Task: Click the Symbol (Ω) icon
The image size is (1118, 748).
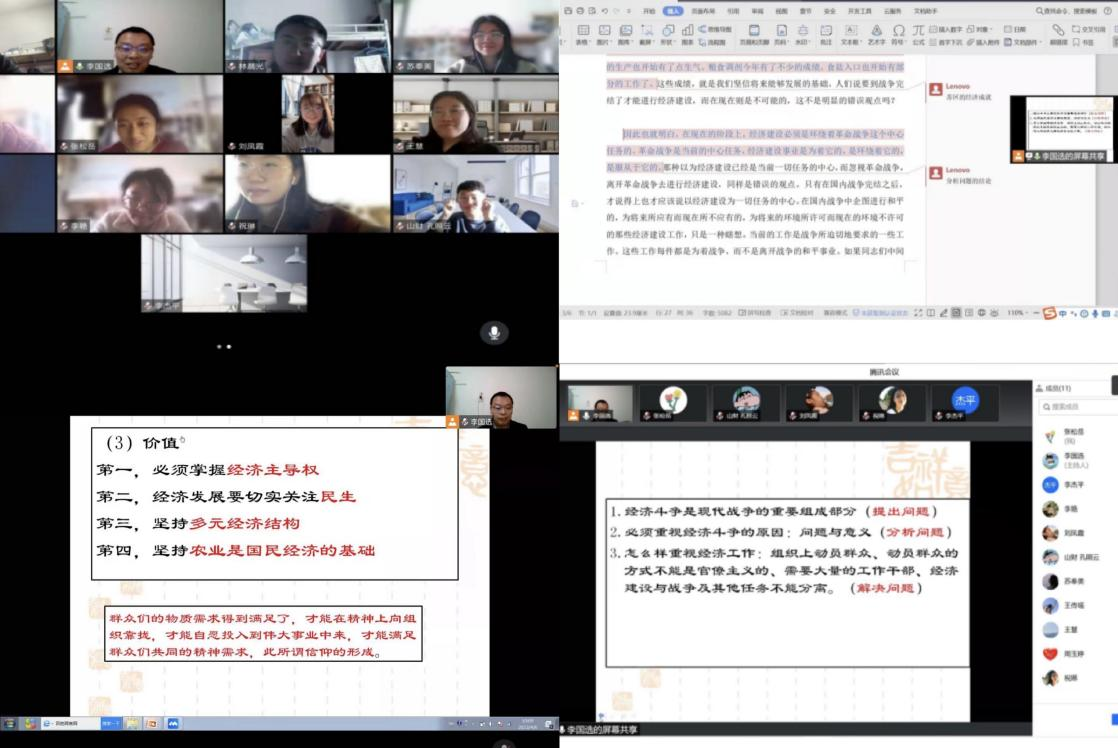Action: click(x=899, y=30)
